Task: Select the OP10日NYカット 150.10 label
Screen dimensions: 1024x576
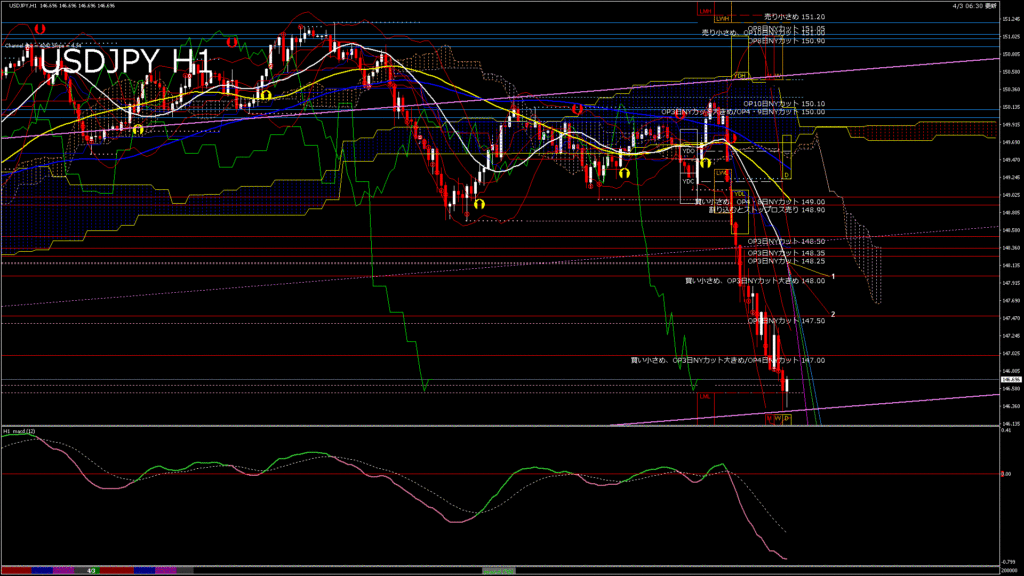Action: [x=786, y=103]
